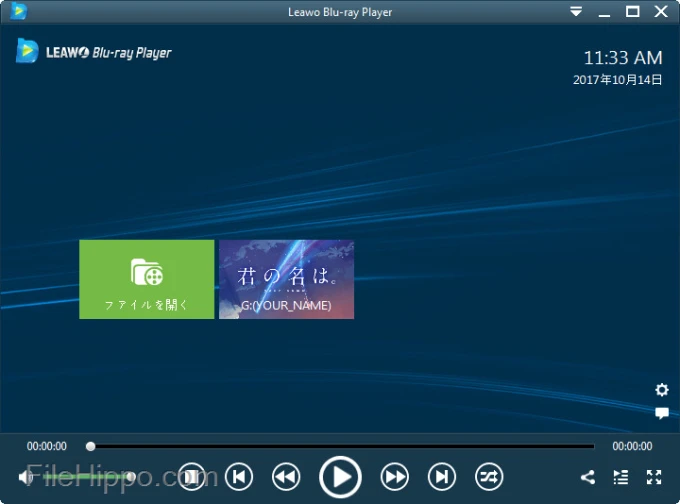Viewport: 680px width, 504px height.
Task: Click the Leawo Blu-ray Player logo
Action: coord(94,51)
